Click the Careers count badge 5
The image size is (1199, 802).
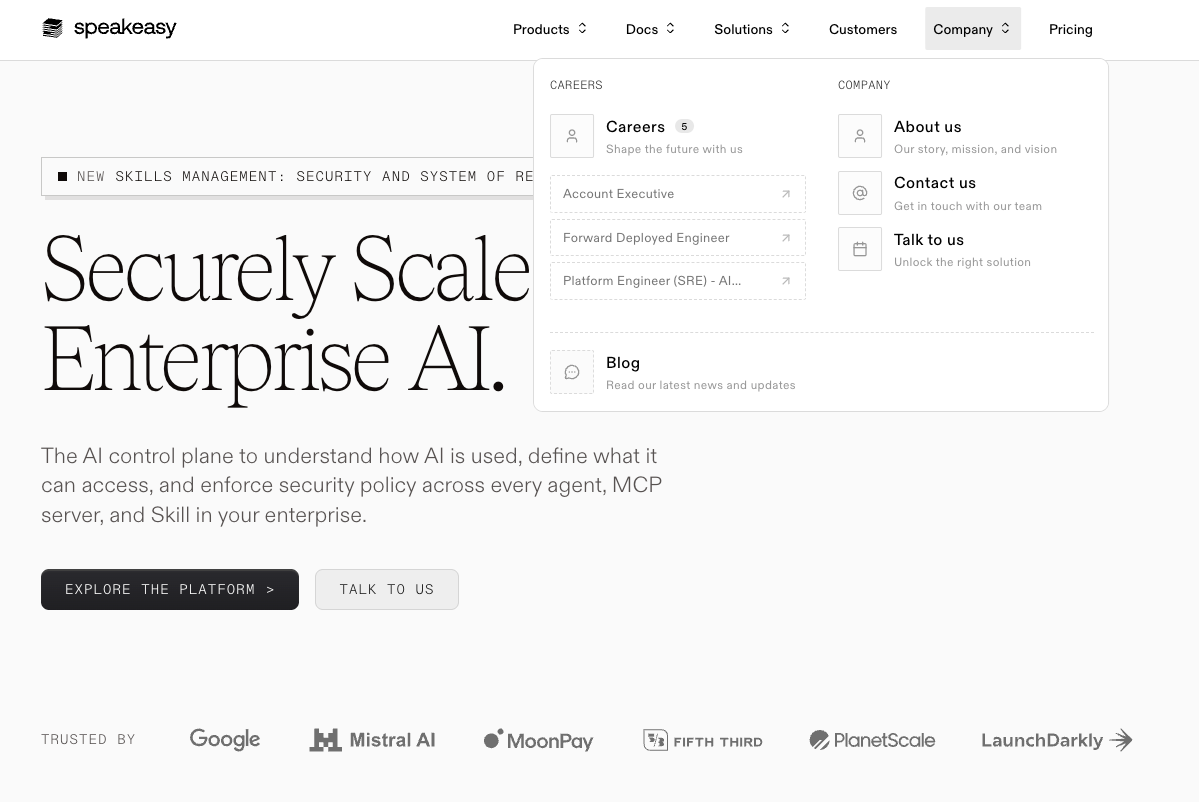684,127
